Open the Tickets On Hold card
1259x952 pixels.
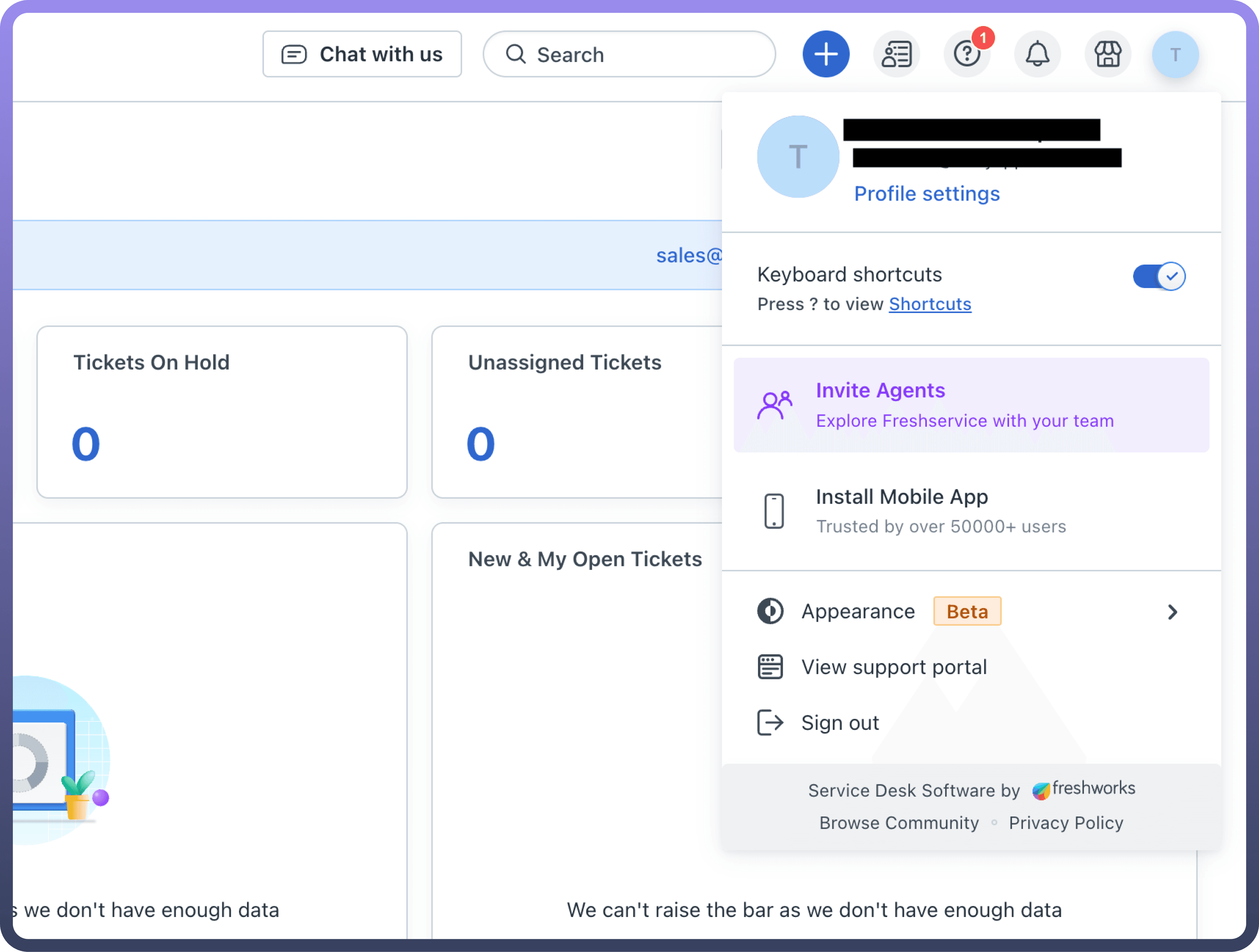click(x=222, y=412)
